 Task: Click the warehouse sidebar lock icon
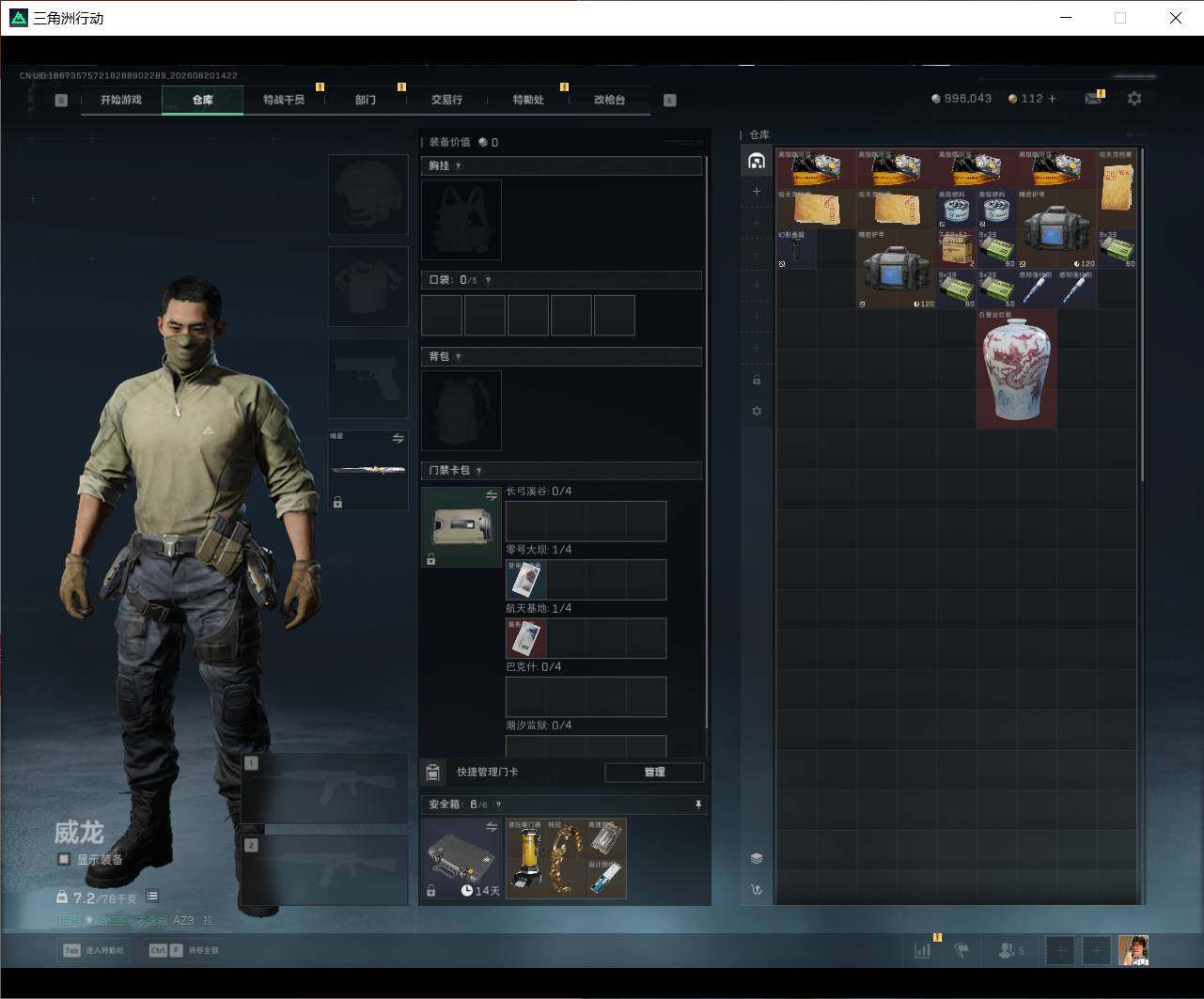(x=757, y=380)
